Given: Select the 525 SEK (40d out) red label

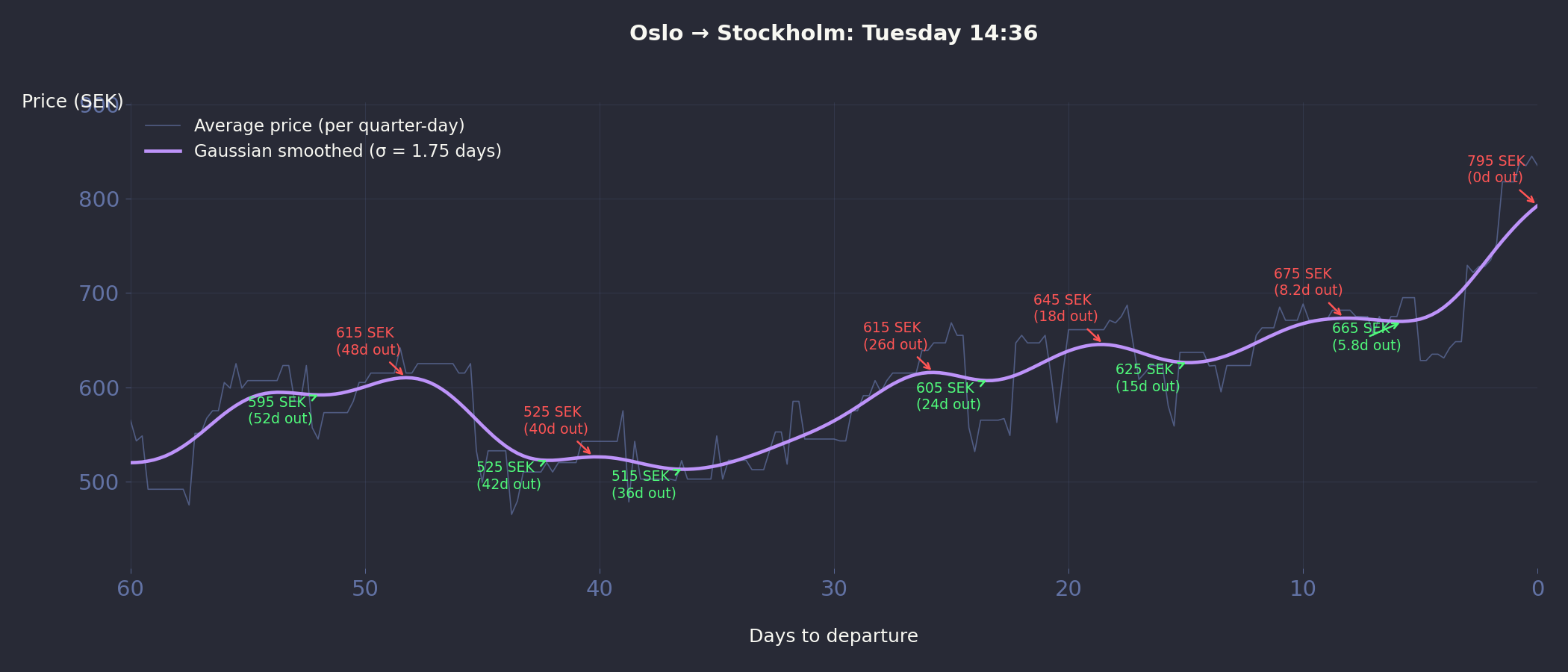Looking at the screenshot, I should tap(556, 420).
